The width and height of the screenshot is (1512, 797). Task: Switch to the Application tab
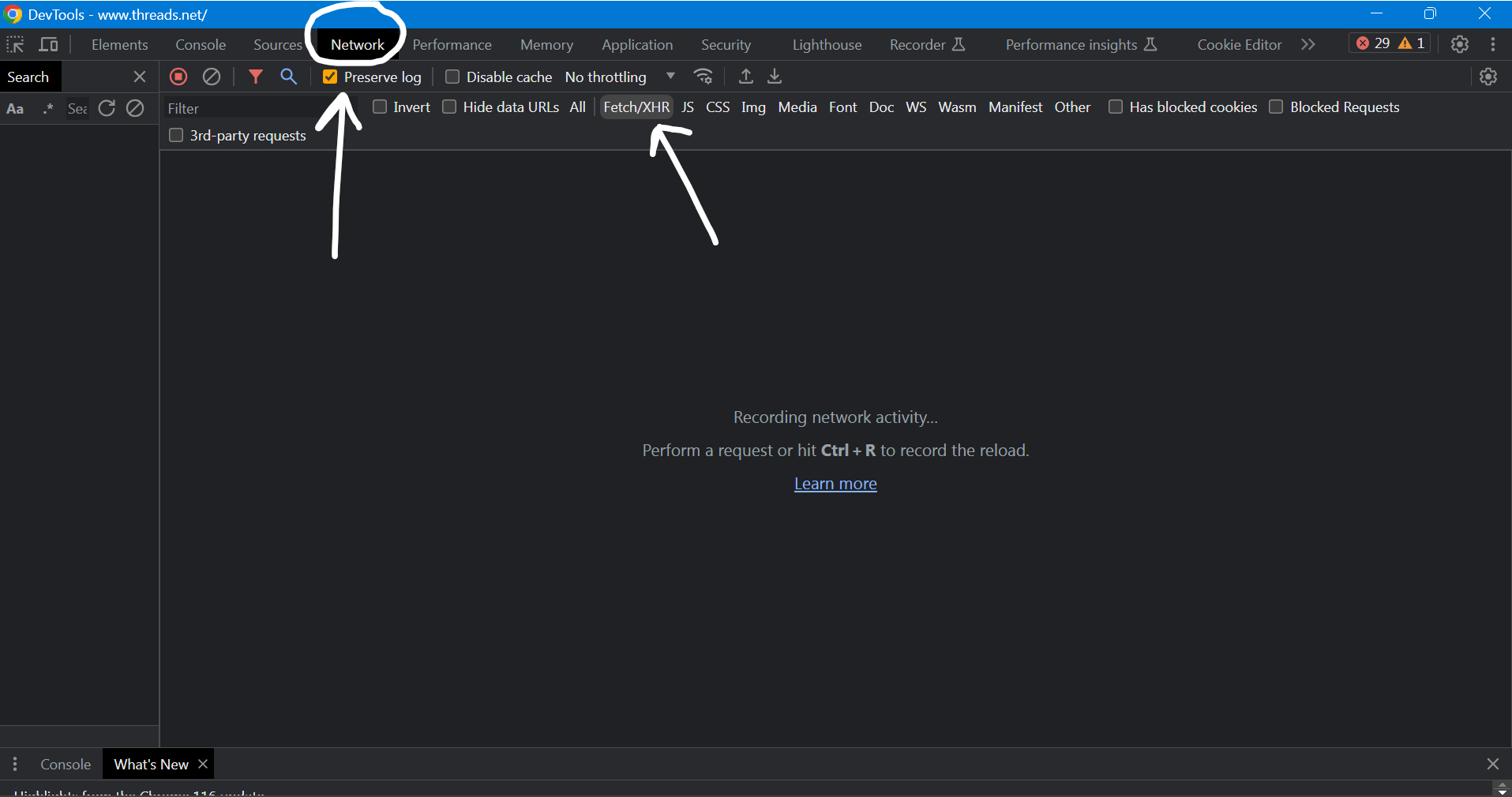pos(637,44)
